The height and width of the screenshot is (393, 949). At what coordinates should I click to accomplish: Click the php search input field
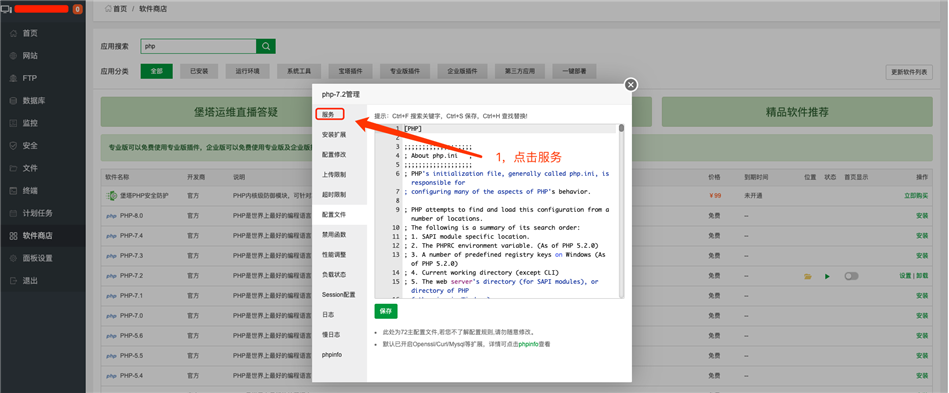pos(199,46)
